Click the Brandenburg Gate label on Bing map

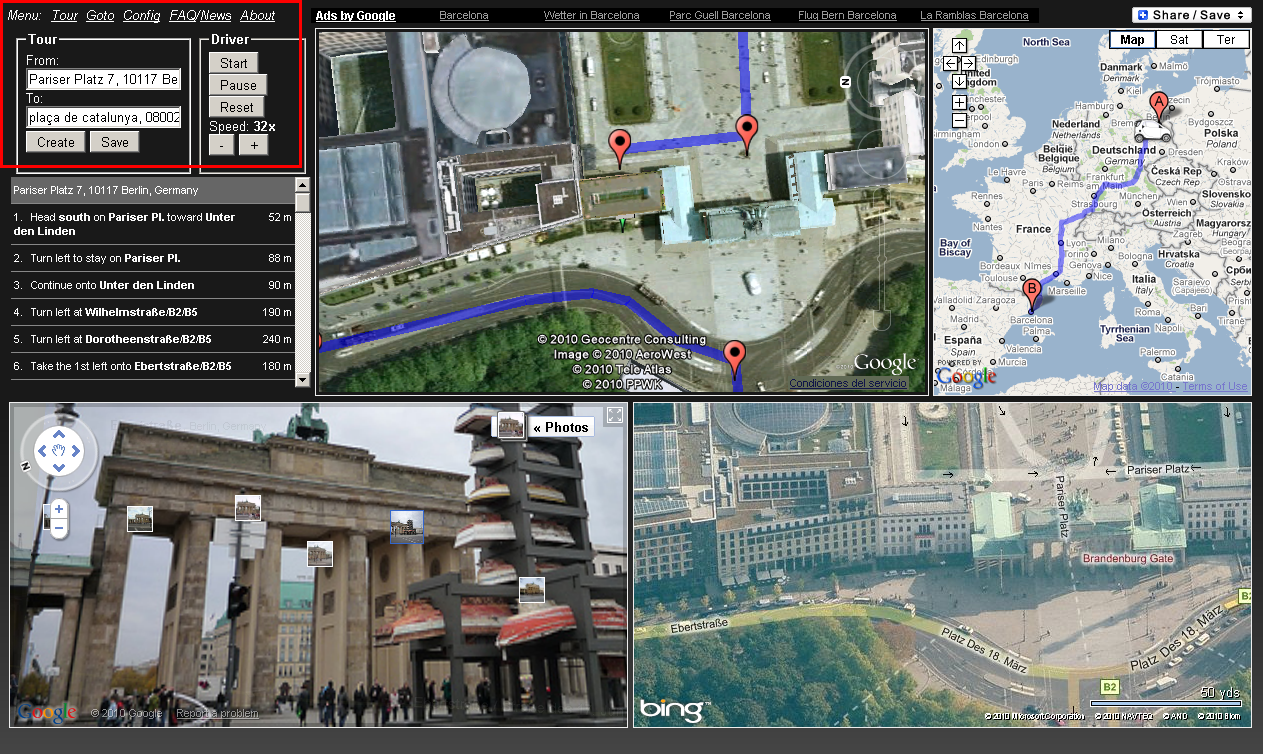tap(1128, 558)
